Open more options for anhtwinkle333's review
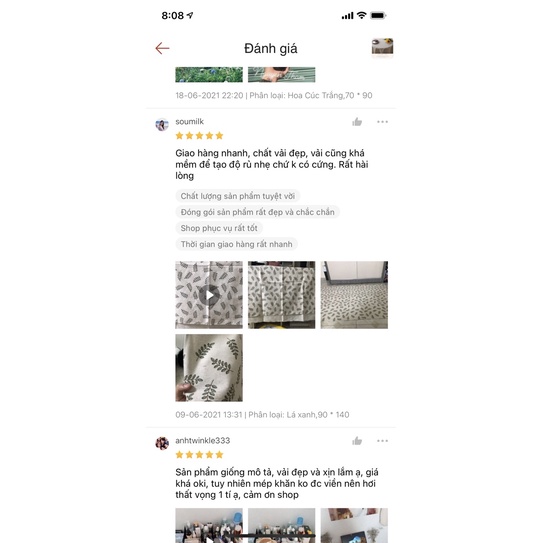The image size is (543, 543). coord(382,441)
